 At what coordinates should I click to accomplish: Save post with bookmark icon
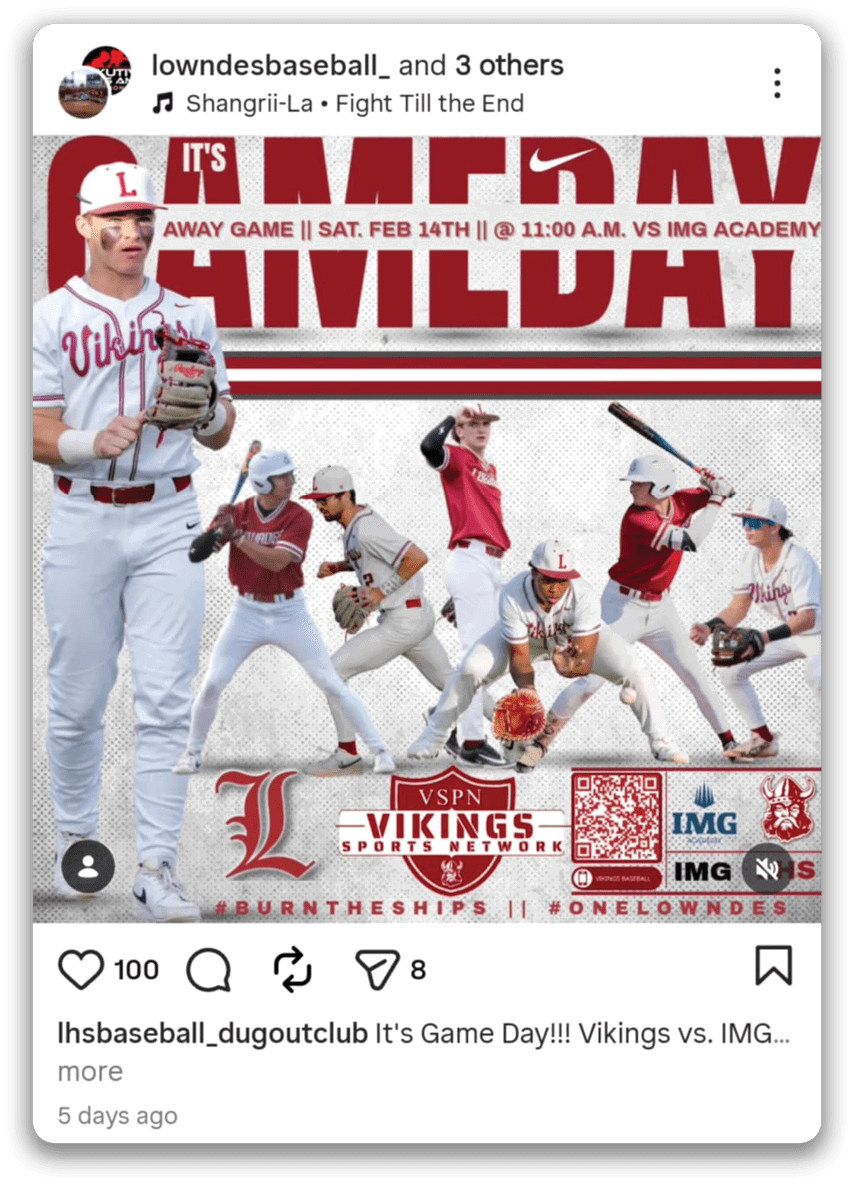point(774,965)
